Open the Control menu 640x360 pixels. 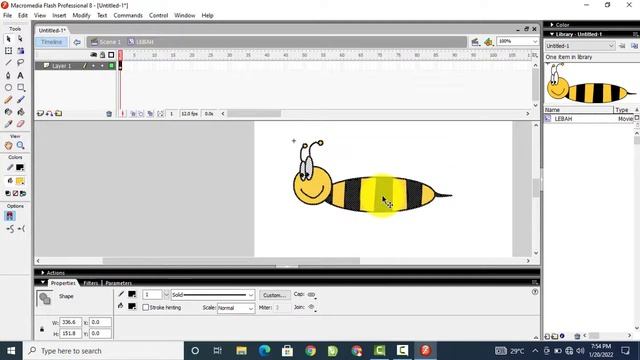(x=158, y=15)
